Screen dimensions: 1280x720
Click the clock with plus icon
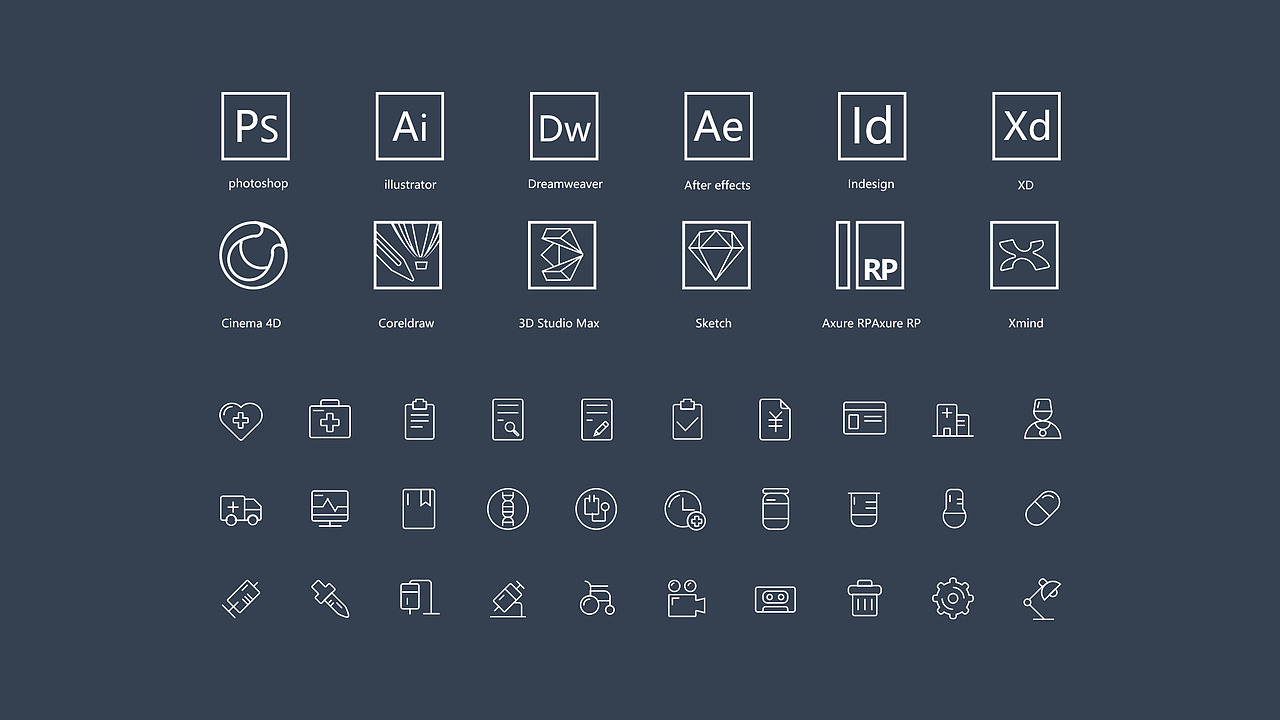click(x=685, y=510)
